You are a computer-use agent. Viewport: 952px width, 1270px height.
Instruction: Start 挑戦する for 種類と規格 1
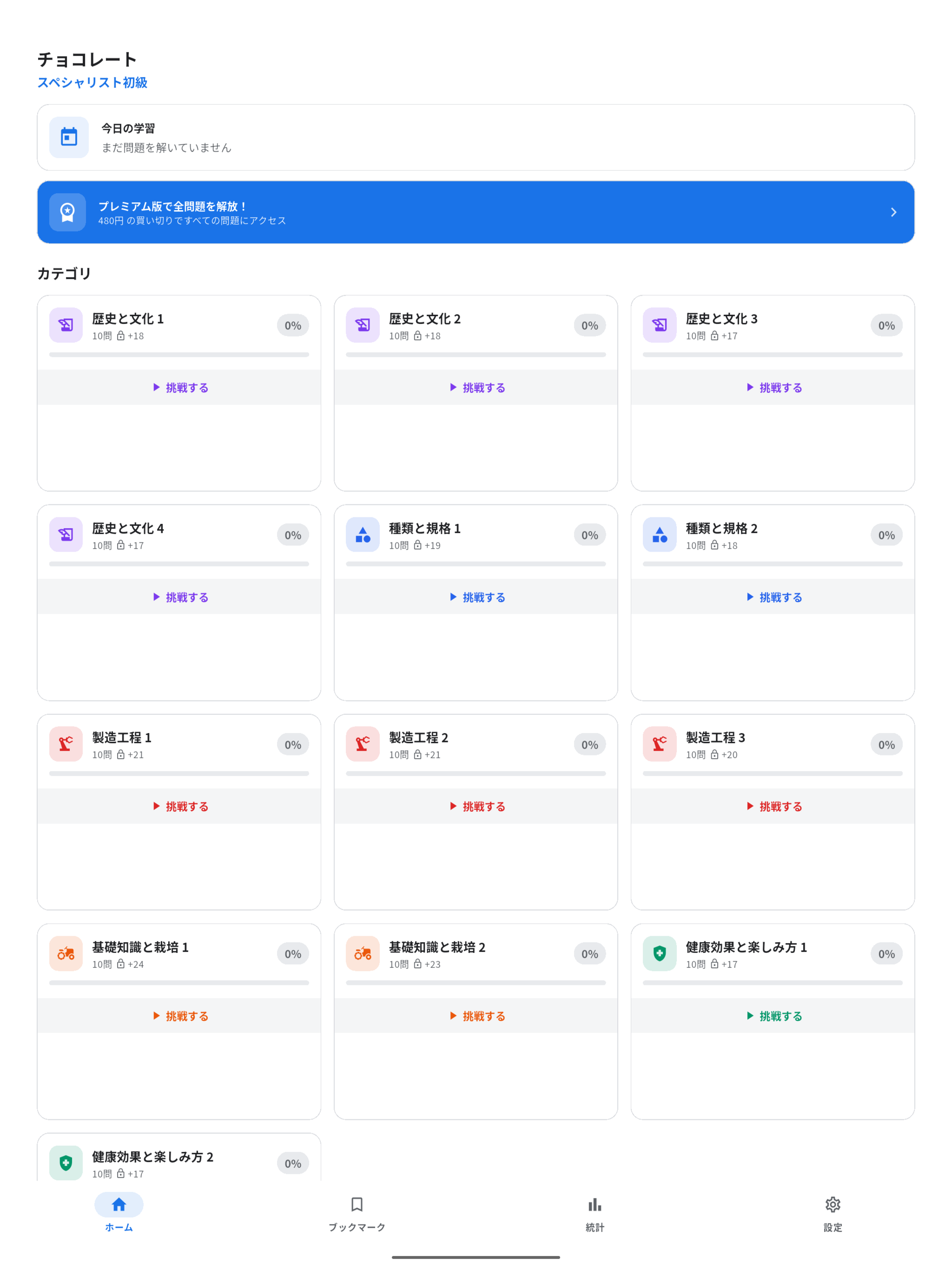click(x=476, y=597)
